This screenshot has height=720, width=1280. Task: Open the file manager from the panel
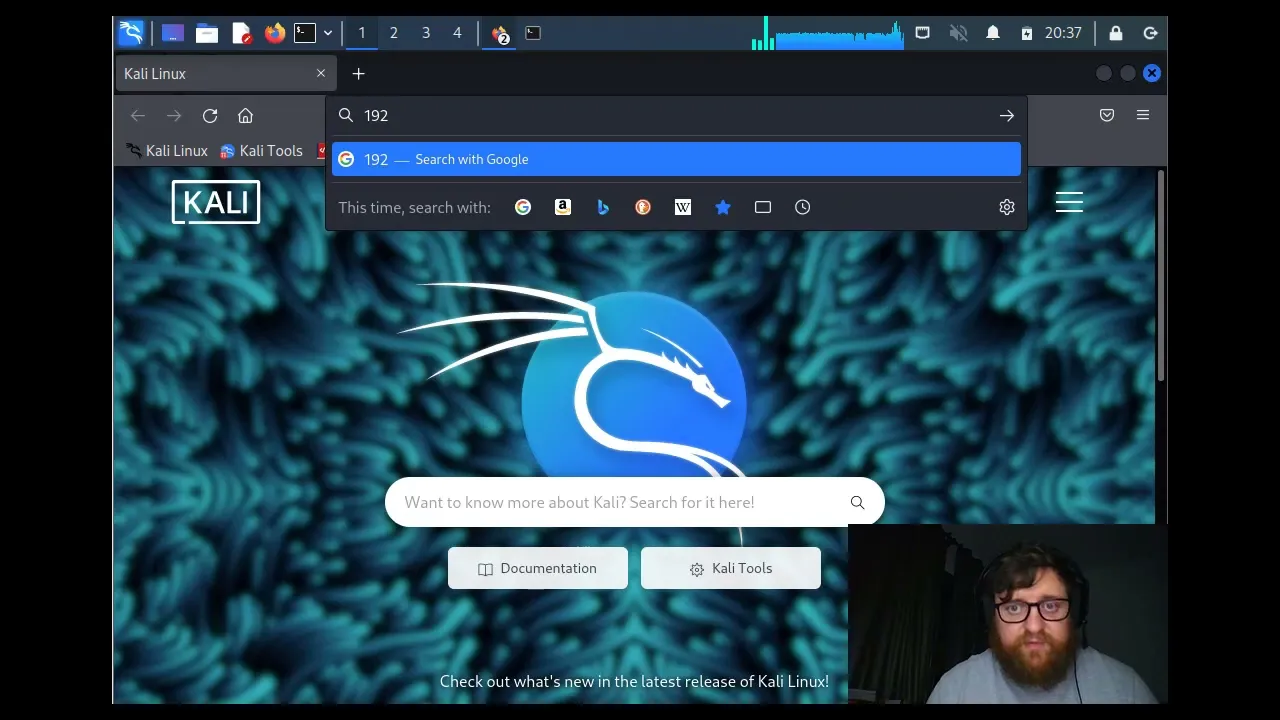click(x=207, y=33)
